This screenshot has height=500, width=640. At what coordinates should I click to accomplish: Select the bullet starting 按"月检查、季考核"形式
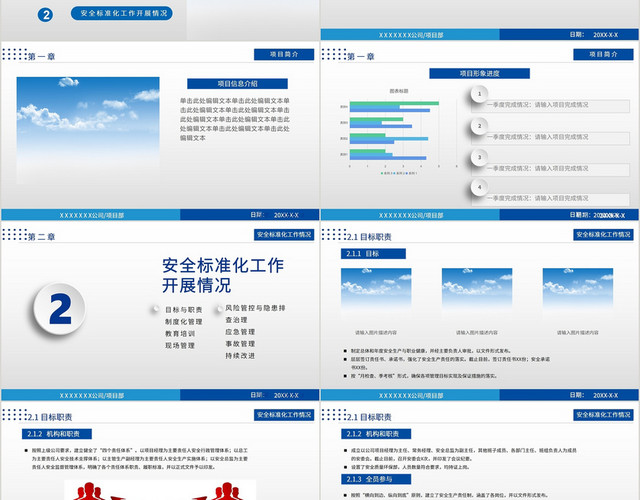[x=420, y=376]
